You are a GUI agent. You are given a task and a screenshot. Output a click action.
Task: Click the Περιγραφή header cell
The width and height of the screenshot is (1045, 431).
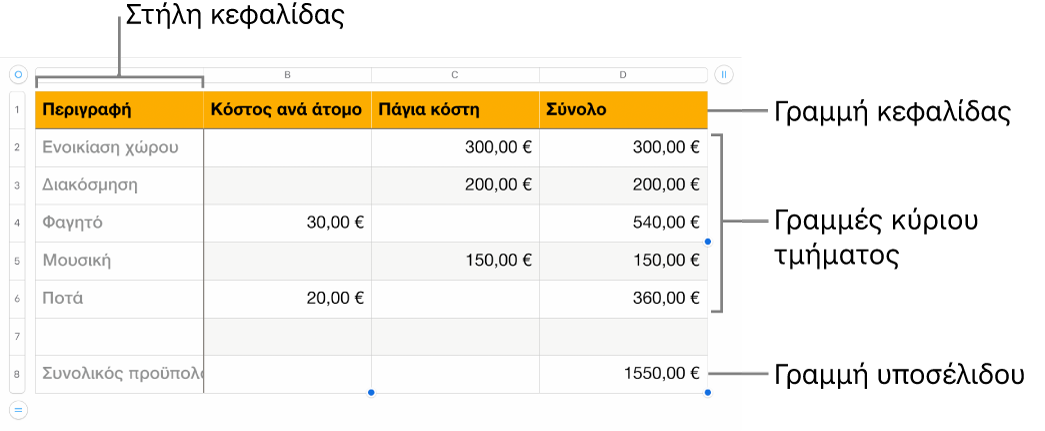pyautogui.click(x=119, y=110)
